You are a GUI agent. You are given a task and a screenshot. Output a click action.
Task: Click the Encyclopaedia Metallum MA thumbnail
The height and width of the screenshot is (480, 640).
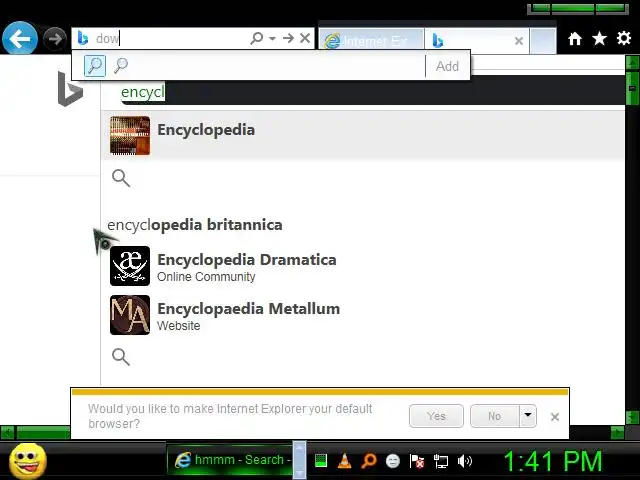tap(130, 315)
